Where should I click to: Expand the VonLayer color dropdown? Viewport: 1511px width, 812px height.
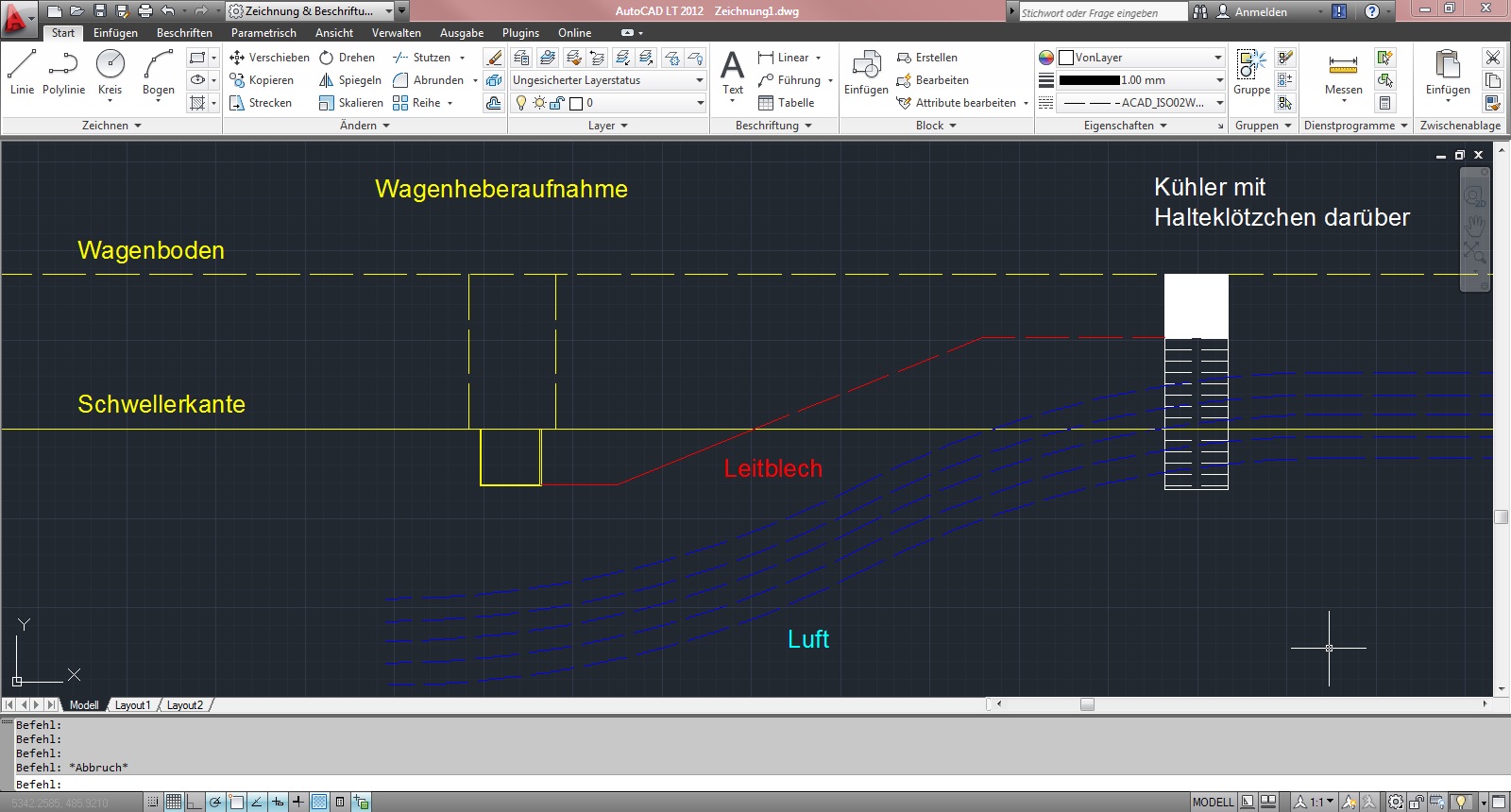point(1141,58)
